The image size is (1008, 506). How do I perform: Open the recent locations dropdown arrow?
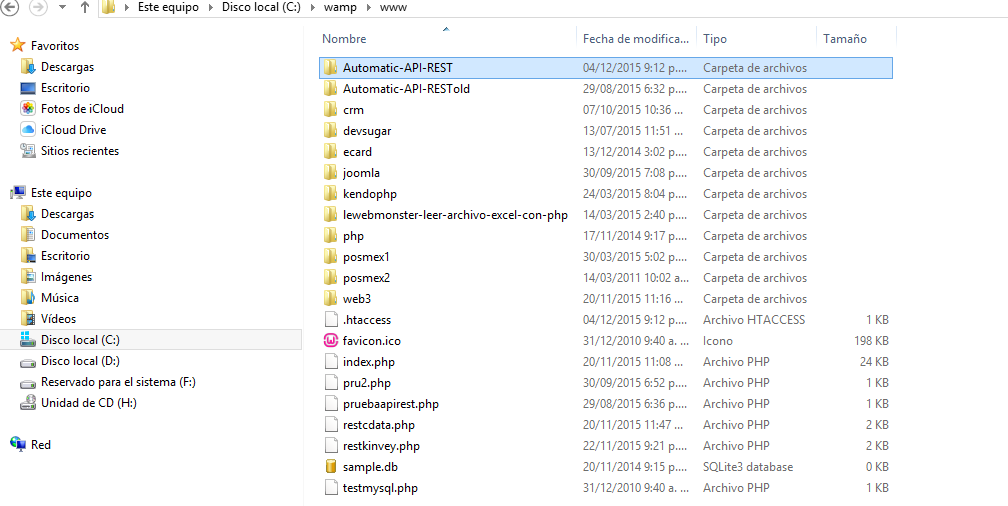coord(62,8)
